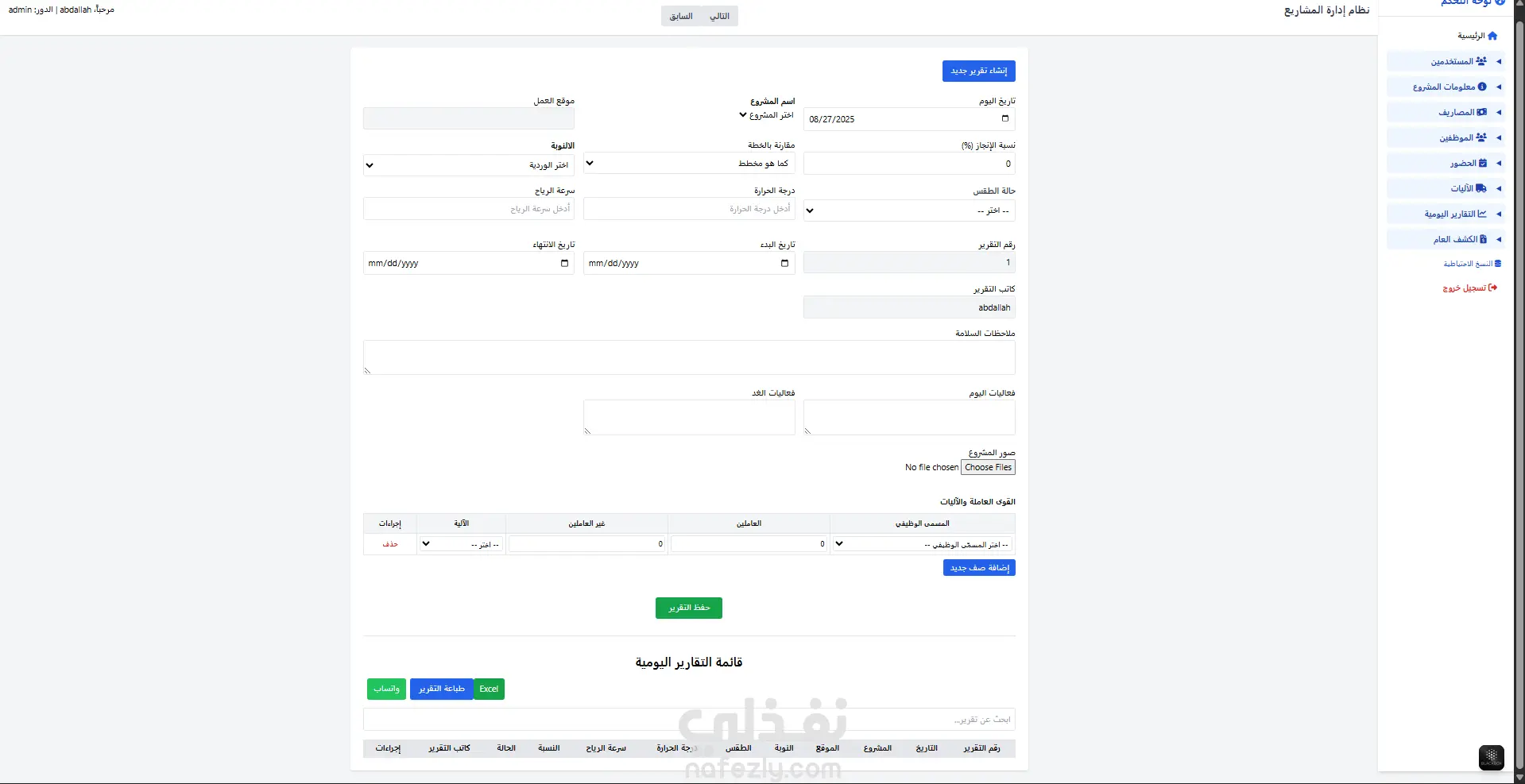1525x784 pixels.
Task: Click the درجة الحرارة temperature field
Action: pos(689,209)
